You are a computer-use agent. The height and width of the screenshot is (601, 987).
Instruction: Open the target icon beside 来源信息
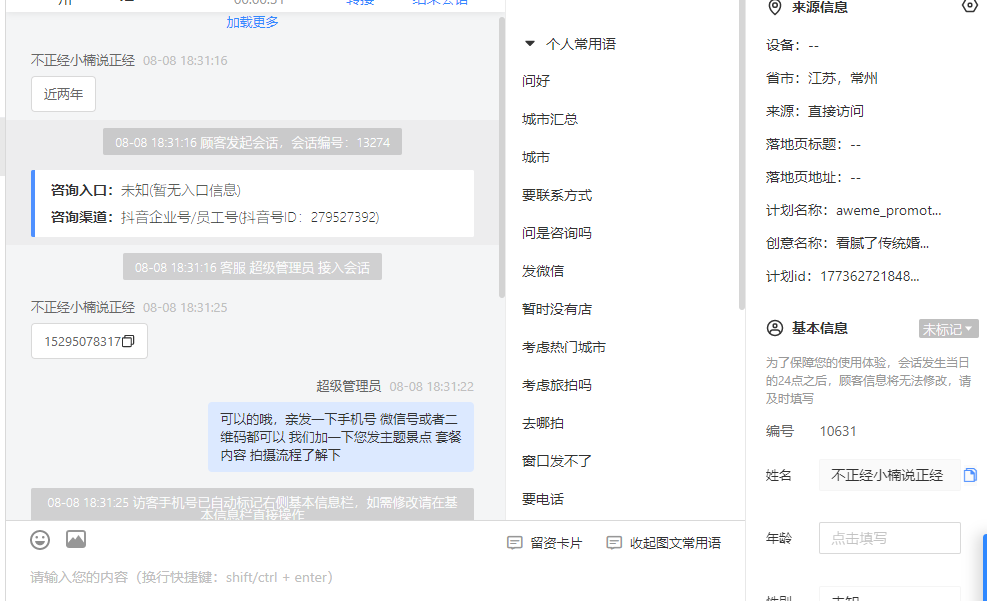[970, 6]
